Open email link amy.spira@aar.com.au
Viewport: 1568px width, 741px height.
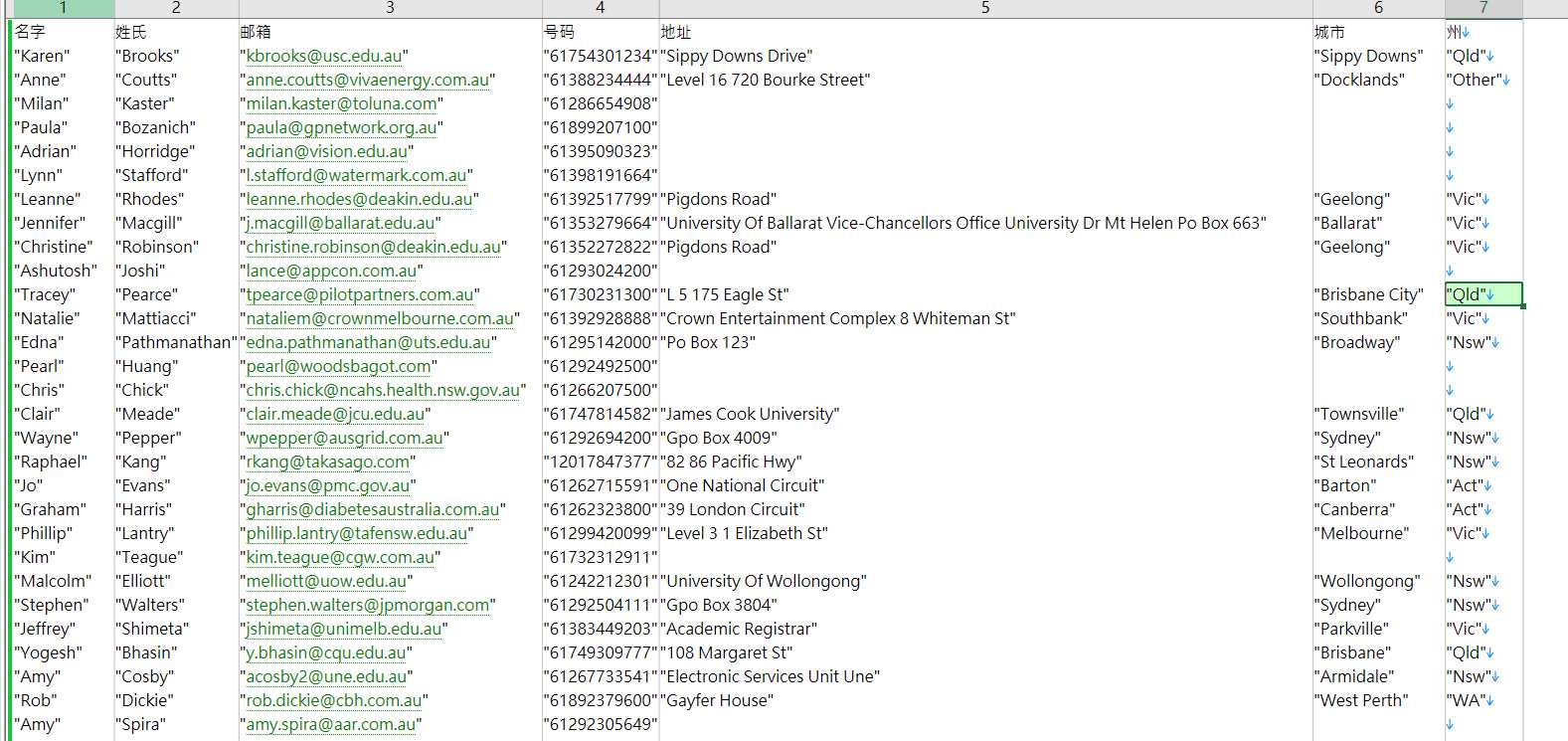(331, 724)
